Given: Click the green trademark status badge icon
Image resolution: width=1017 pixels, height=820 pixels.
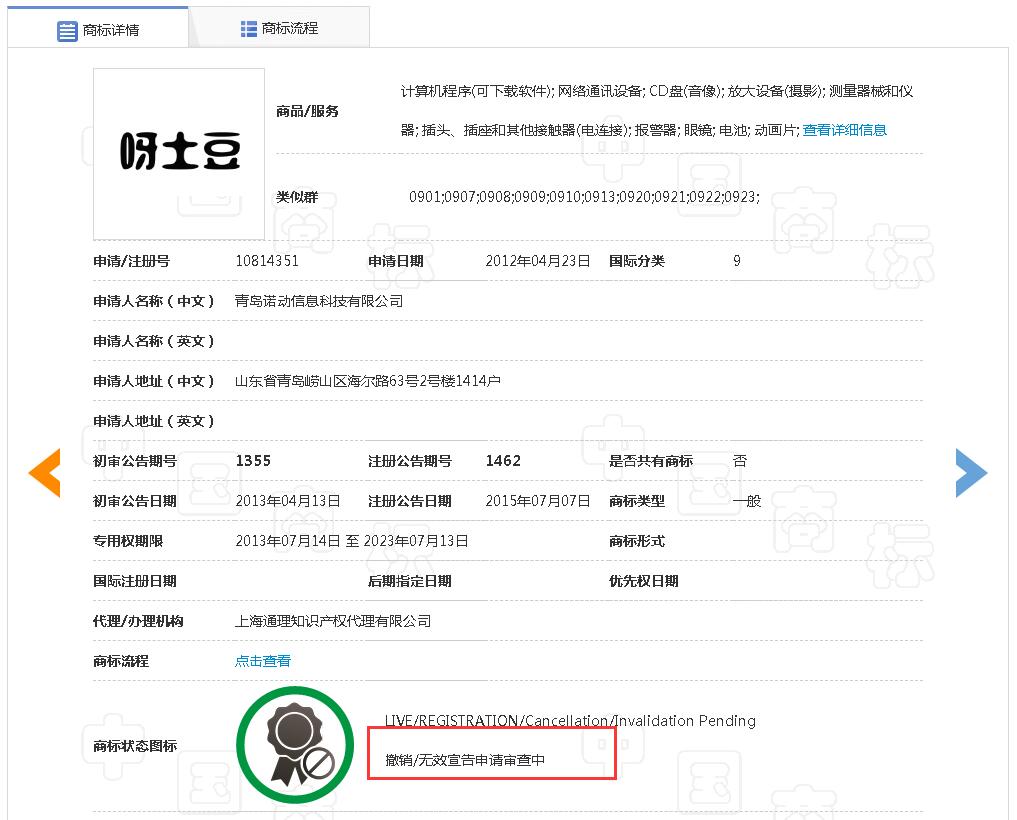Looking at the screenshot, I should [x=295, y=745].
